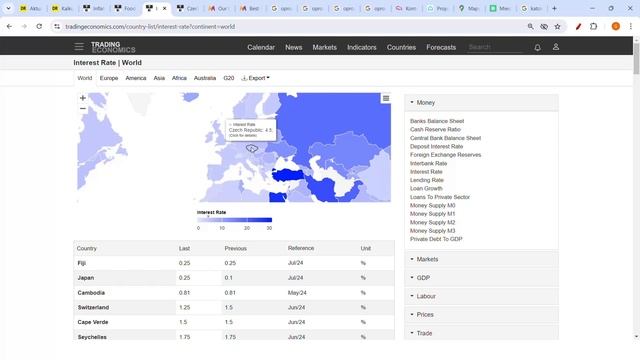Screen dimensions: 640x360
Task: Open News in the top navigation
Action: pos(293,47)
